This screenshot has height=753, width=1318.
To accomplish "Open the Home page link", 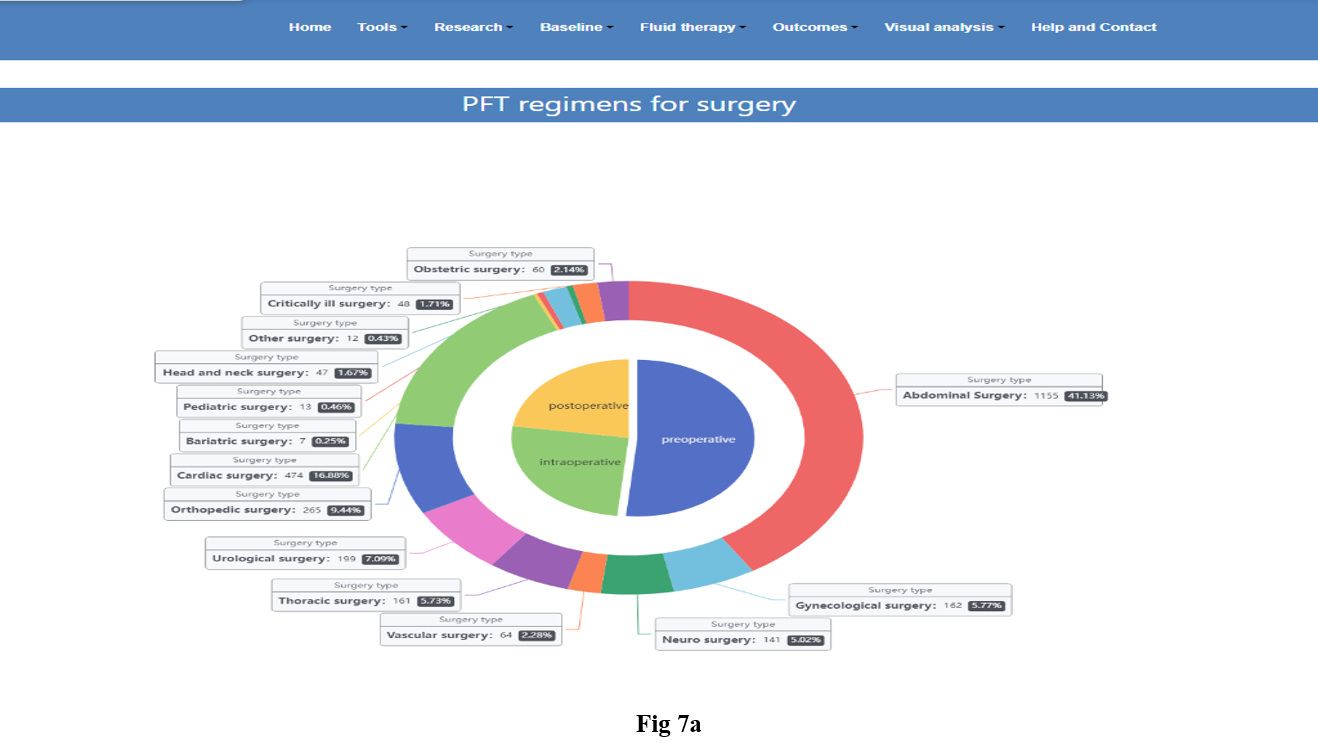I will click(x=310, y=27).
